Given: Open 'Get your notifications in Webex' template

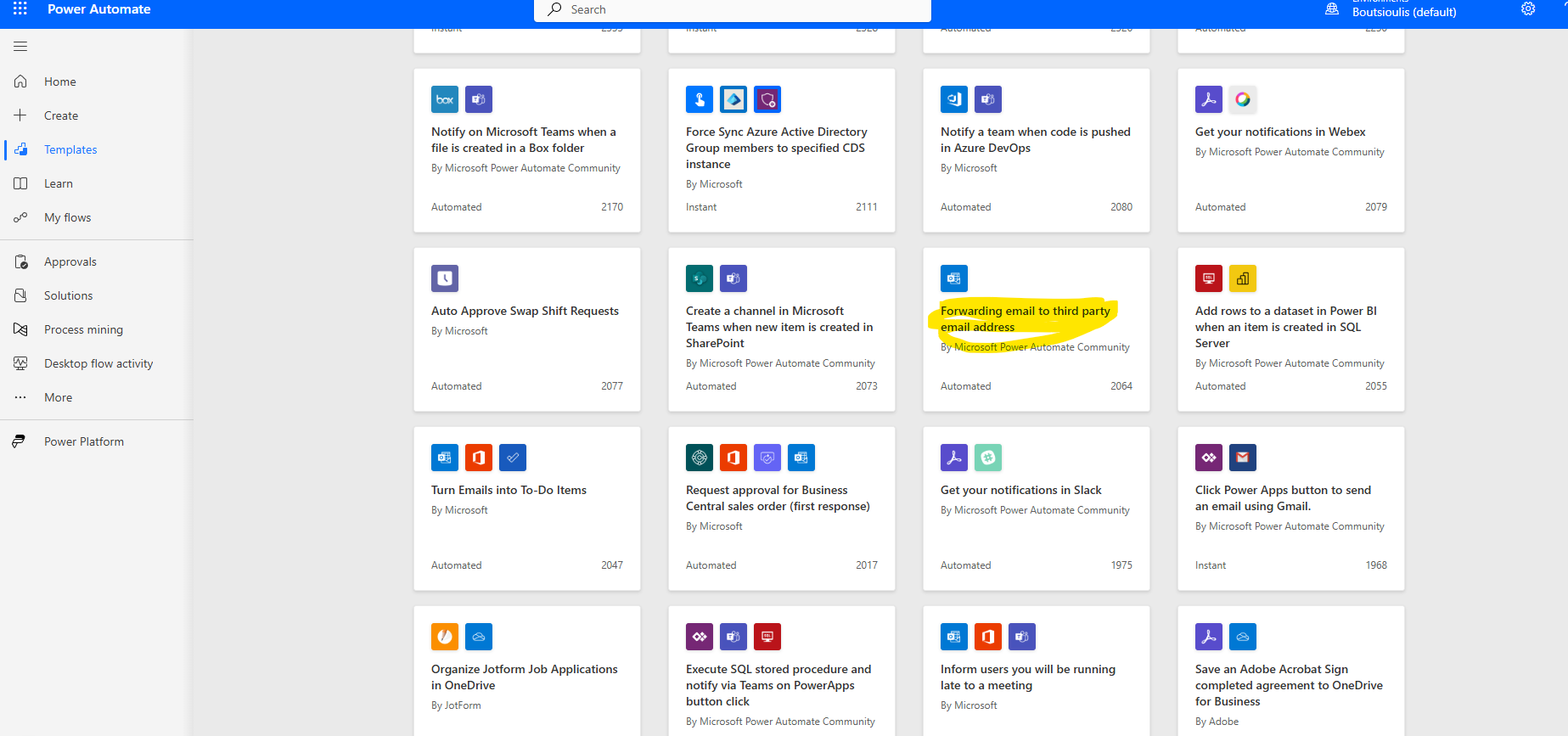Looking at the screenshot, I should point(1280,132).
